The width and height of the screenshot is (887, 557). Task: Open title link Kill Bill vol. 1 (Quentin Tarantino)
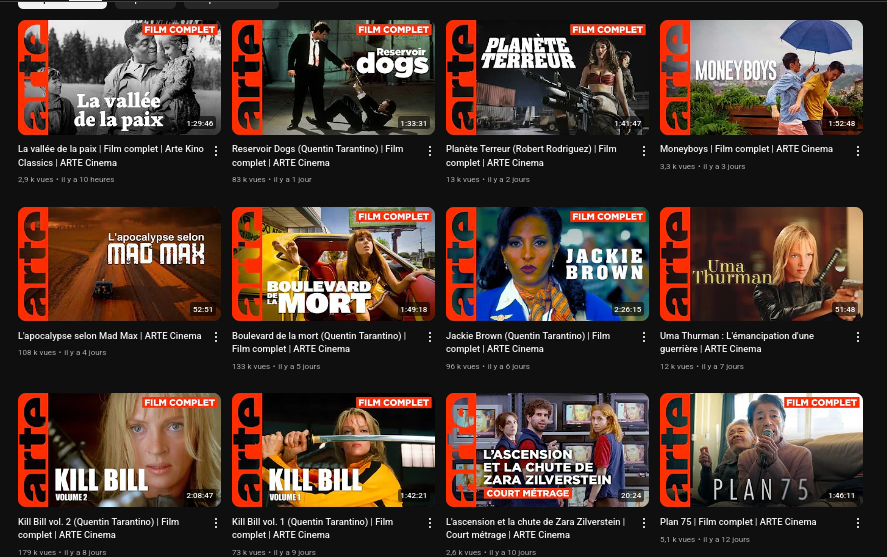click(312, 528)
